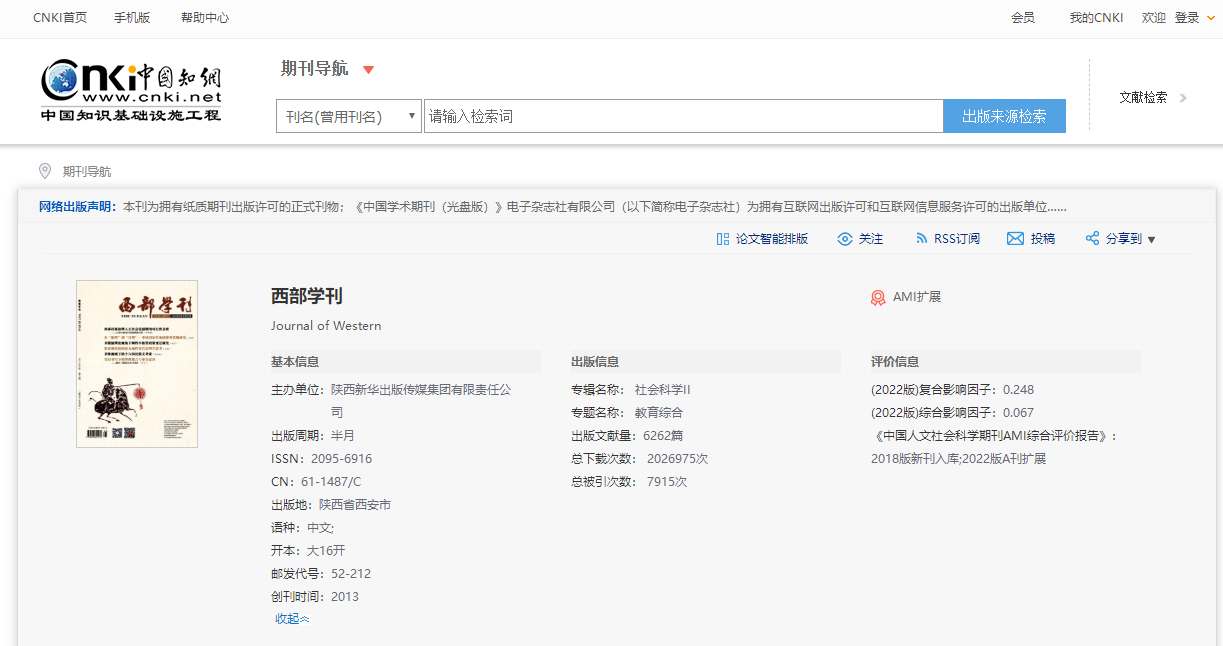Click the 出版信息 section header

595,362
